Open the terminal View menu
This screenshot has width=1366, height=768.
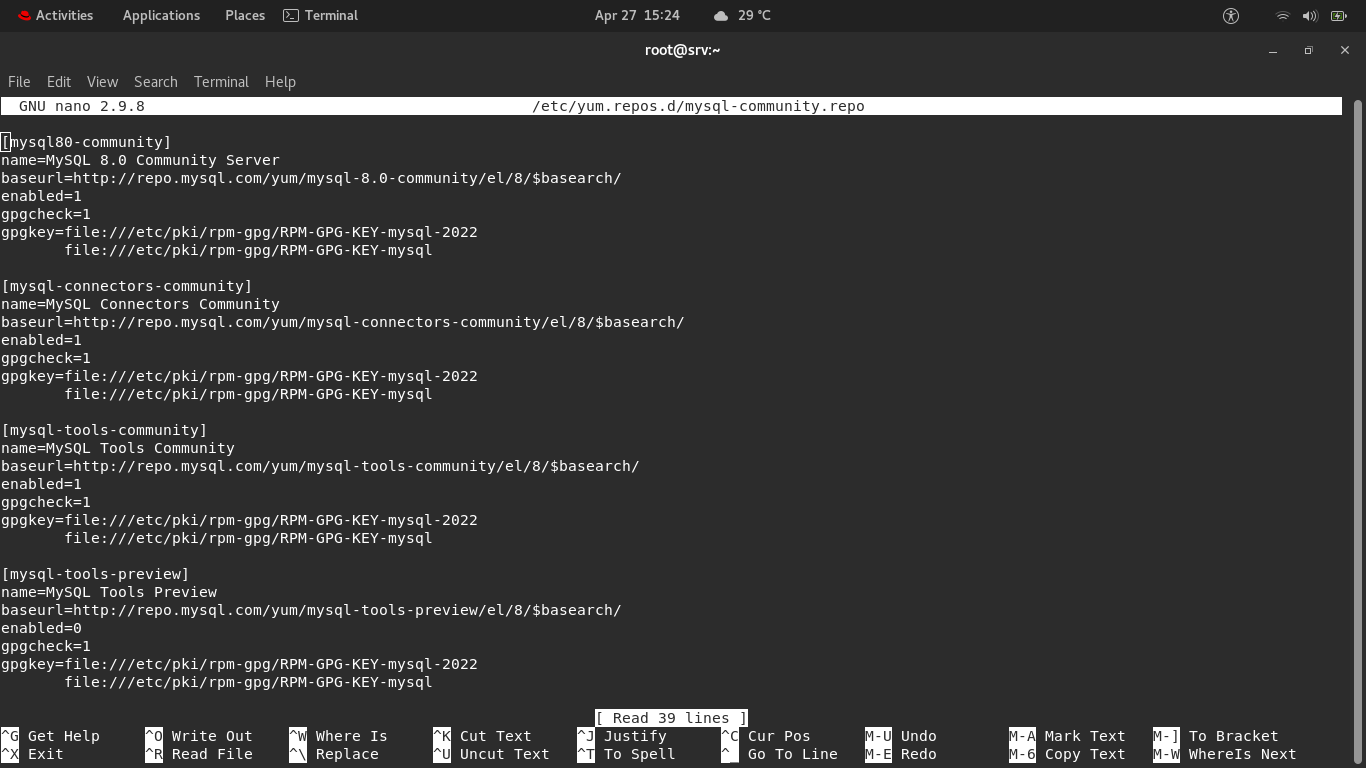click(x=102, y=82)
